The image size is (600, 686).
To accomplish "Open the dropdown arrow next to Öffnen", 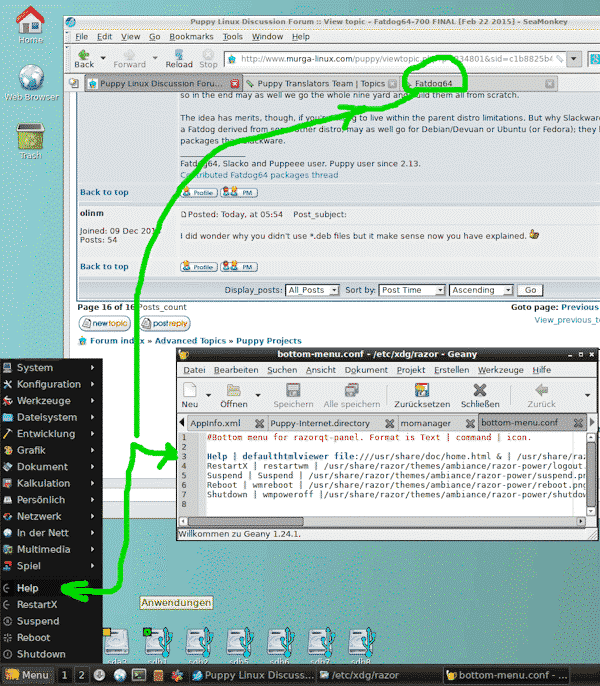I will (x=258, y=395).
